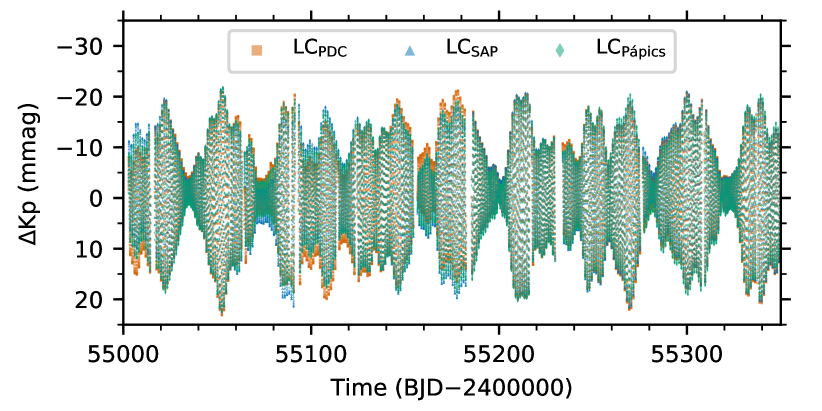Click the Time (BJD−2400000) axis title
Screen dimensions: 822x411
coord(451,387)
